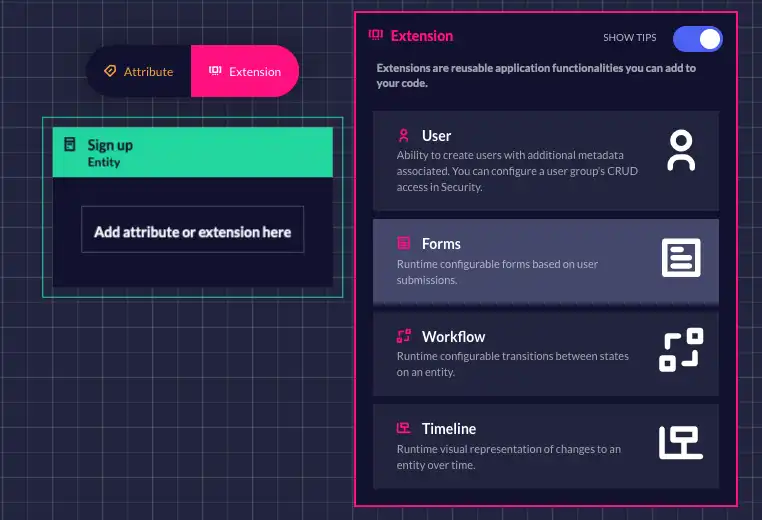This screenshot has height=520, width=762.
Task: Turn off the Show Tips toggle
Action: [697, 38]
